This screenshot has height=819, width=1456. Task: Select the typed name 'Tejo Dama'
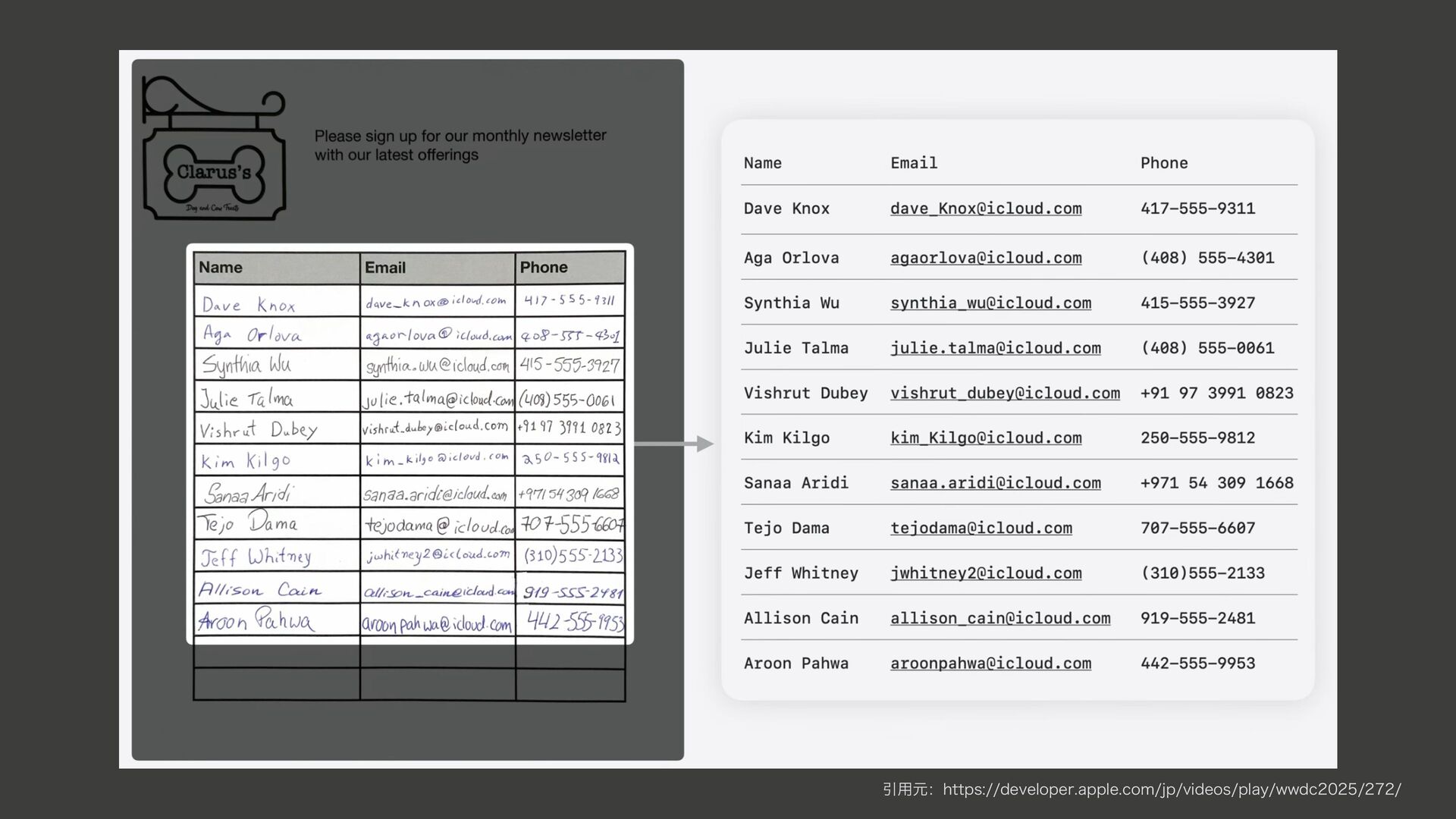coord(786,528)
